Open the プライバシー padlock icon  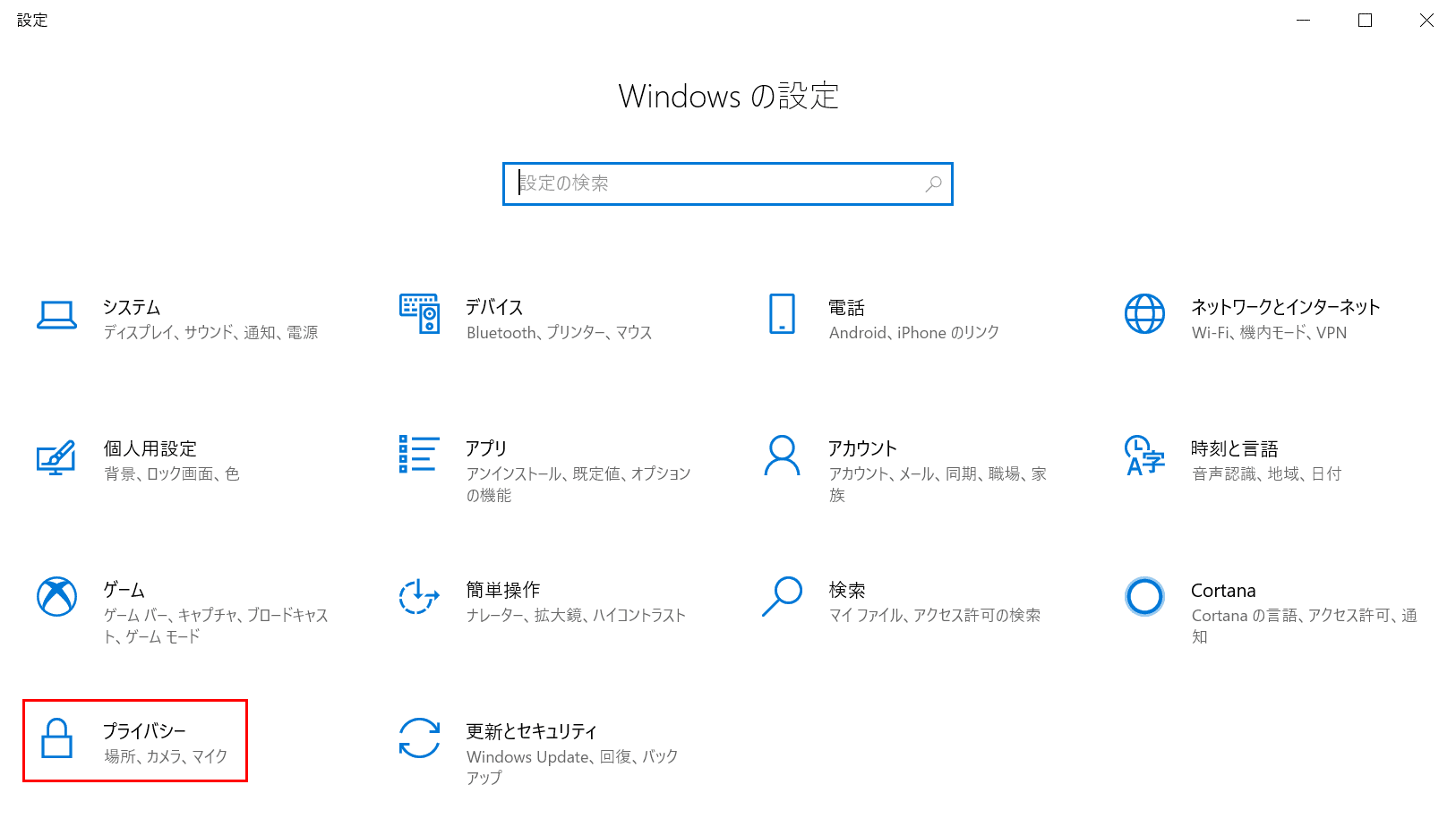56,738
